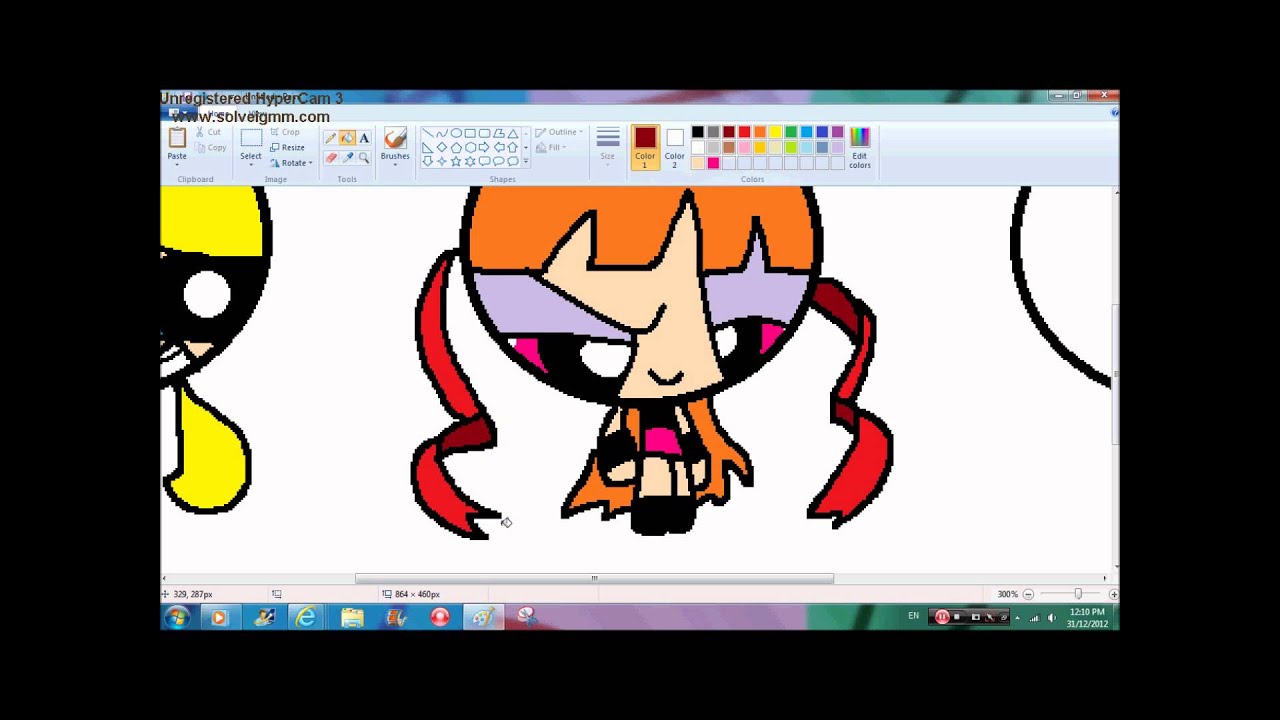
Task: Click the rectangular Select tool button
Action: [x=251, y=137]
